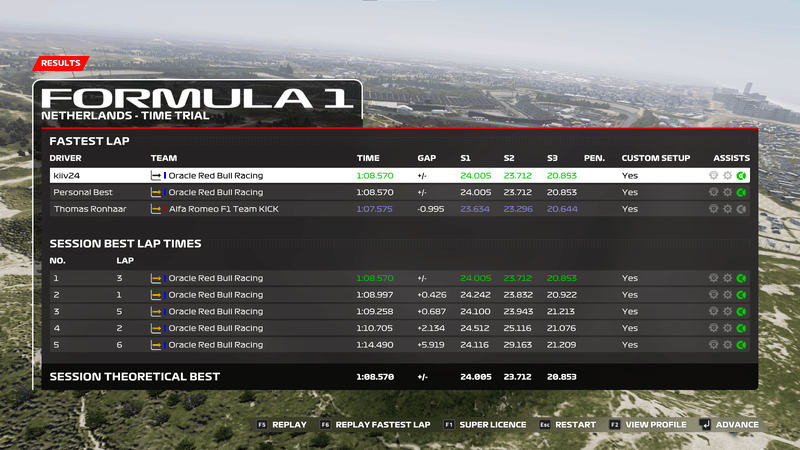Select the kiiv24 driver row

click(399, 176)
